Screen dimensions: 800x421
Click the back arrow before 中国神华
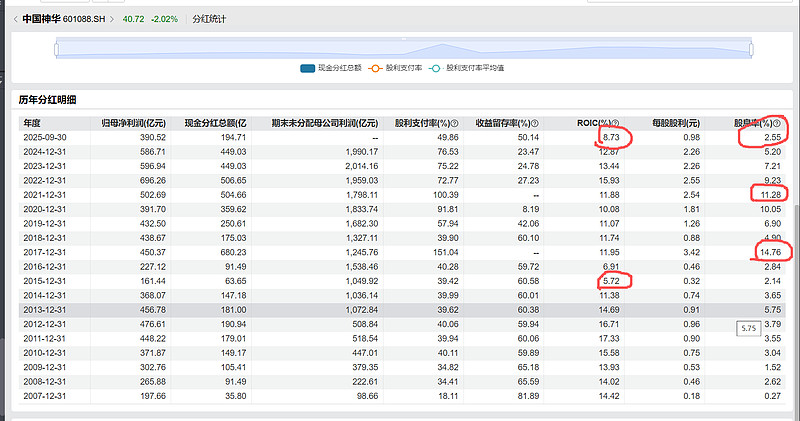12,18
